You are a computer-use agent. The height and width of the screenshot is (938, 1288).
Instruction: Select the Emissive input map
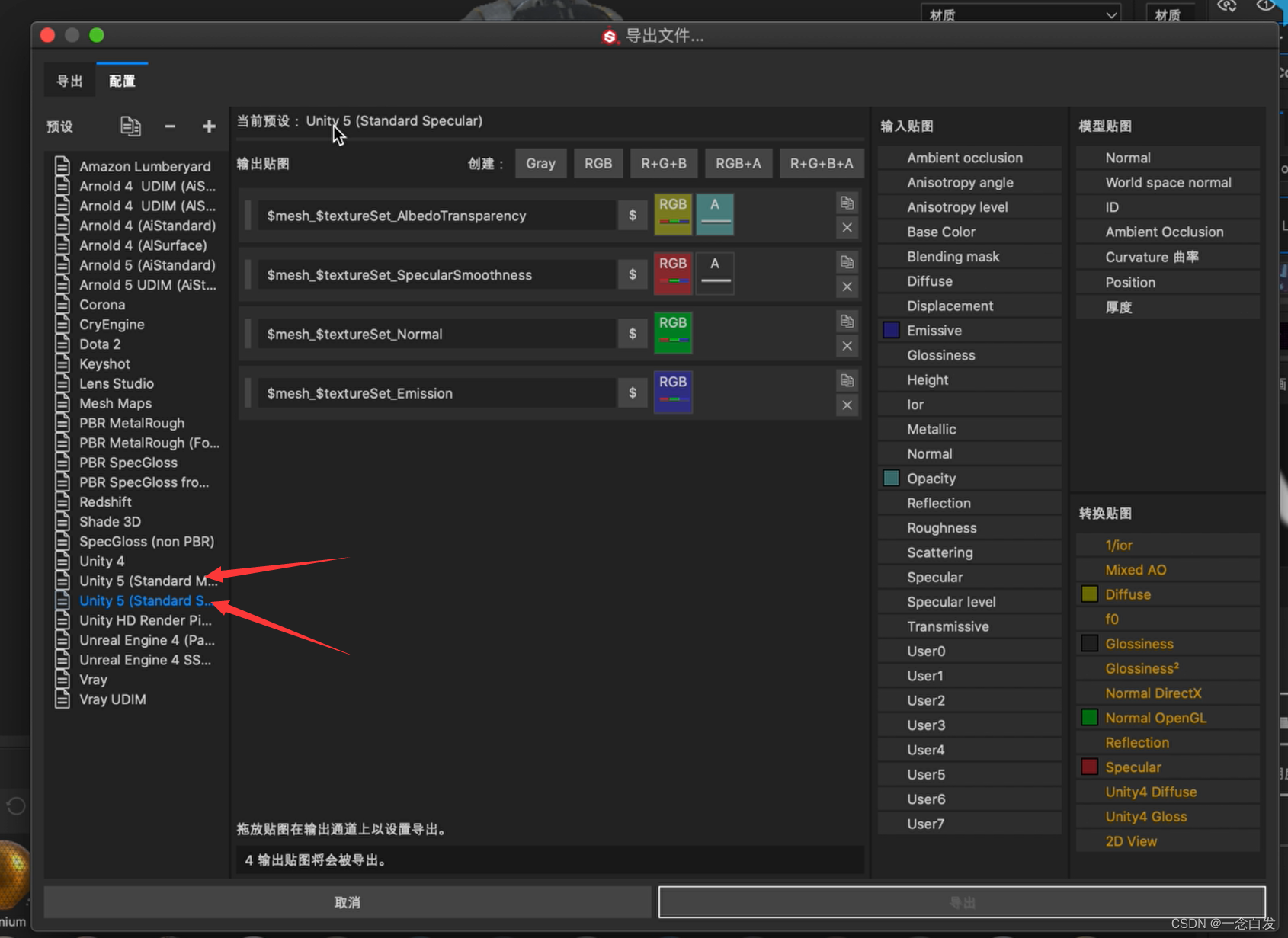pos(969,331)
